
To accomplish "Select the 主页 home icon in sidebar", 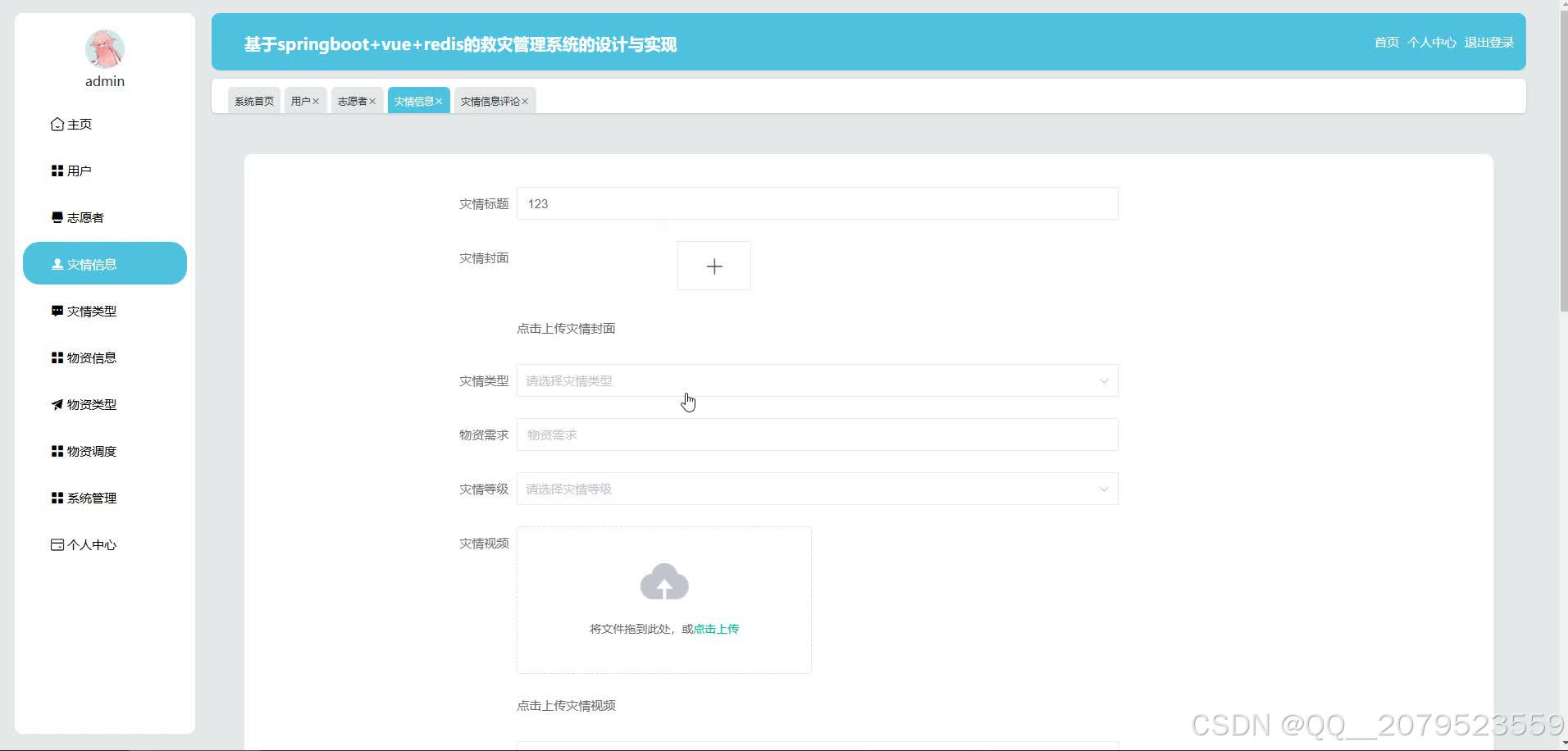I will (x=56, y=124).
